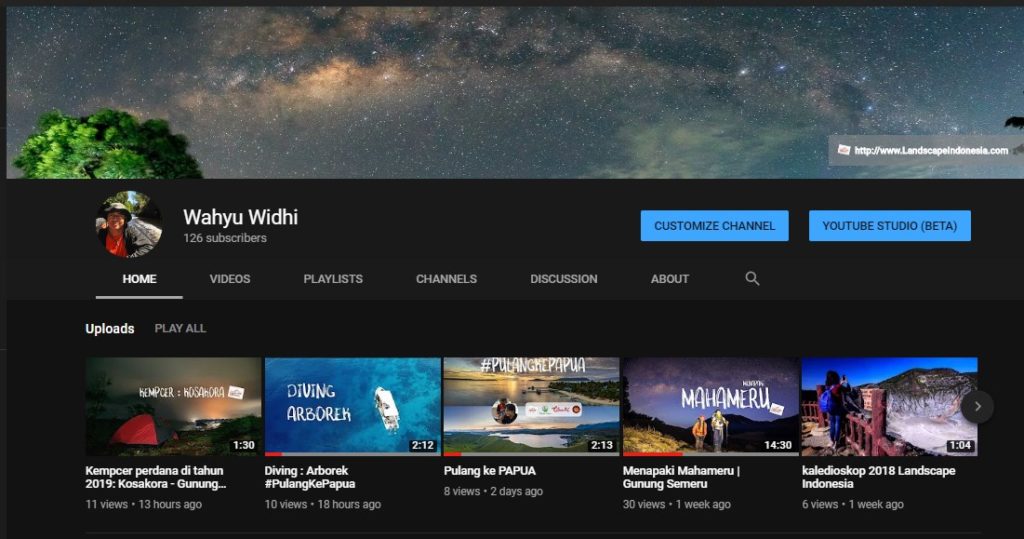Viewport: 1024px width, 539px height.
Task: Play the Diving Arborek video thumbnail
Action: tap(352, 406)
